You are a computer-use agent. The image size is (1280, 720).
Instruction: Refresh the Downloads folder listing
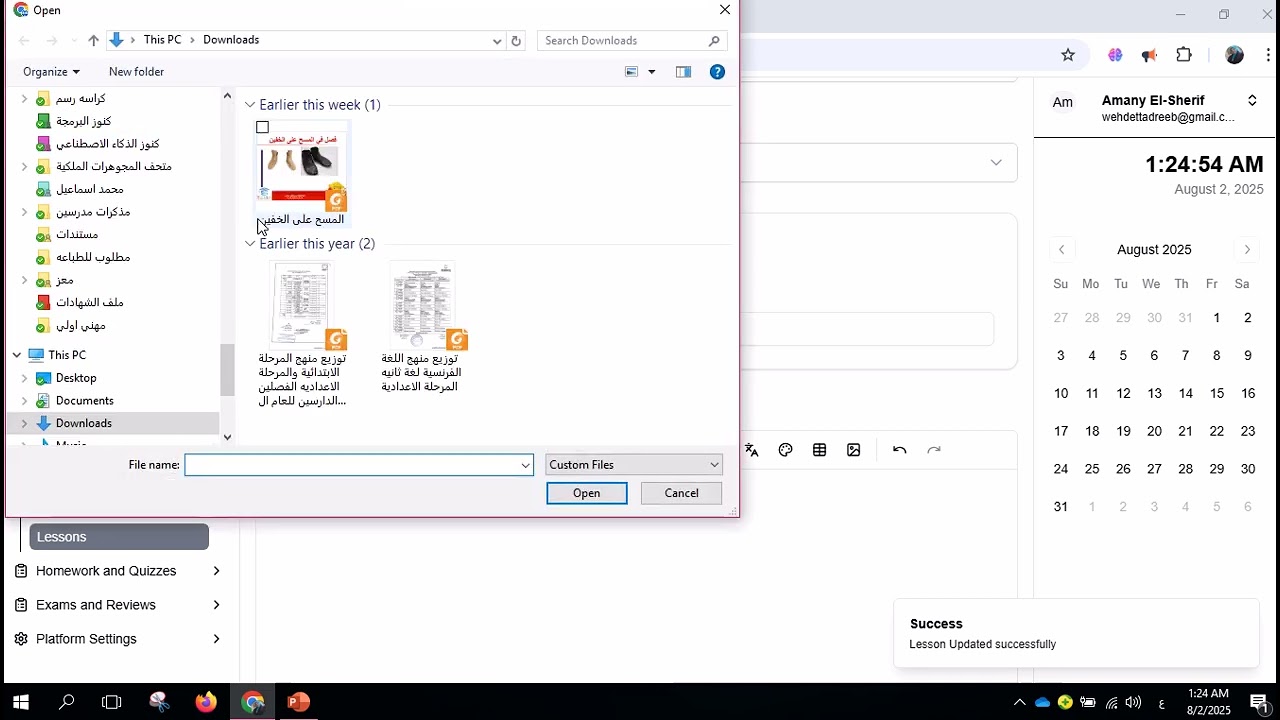point(516,41)
